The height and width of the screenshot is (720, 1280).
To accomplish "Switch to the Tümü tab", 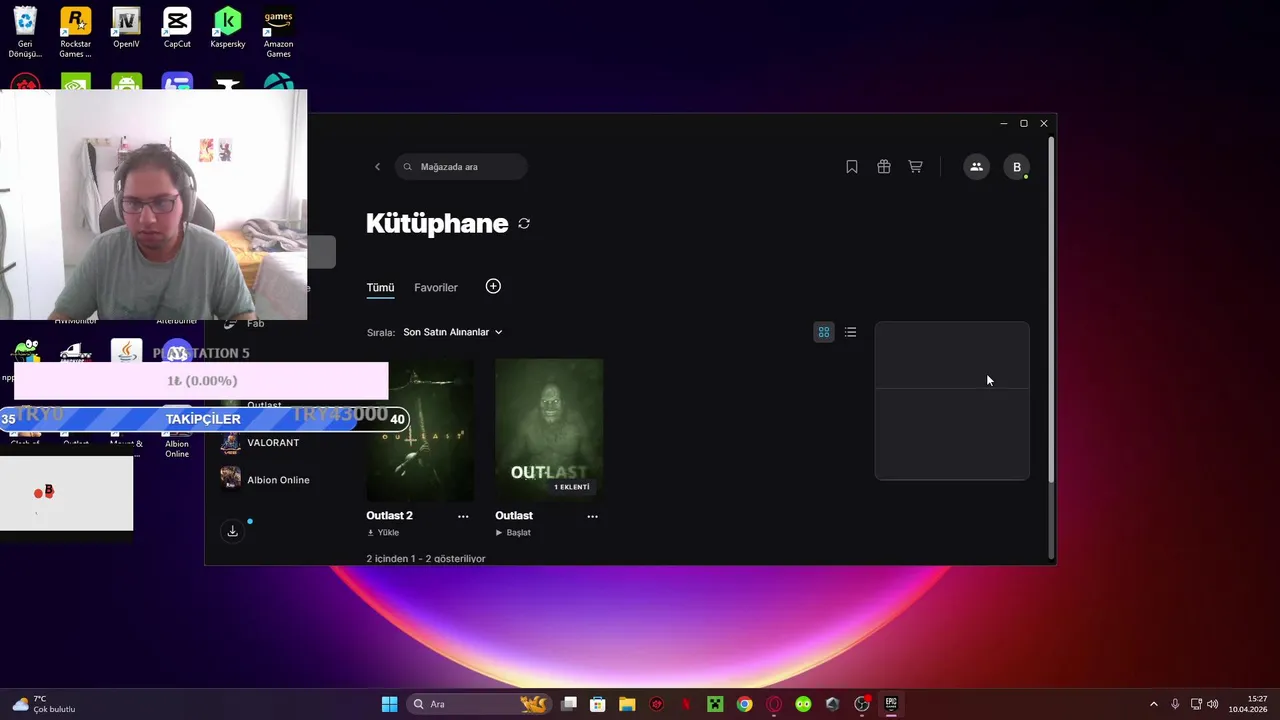I will point(380,287).
